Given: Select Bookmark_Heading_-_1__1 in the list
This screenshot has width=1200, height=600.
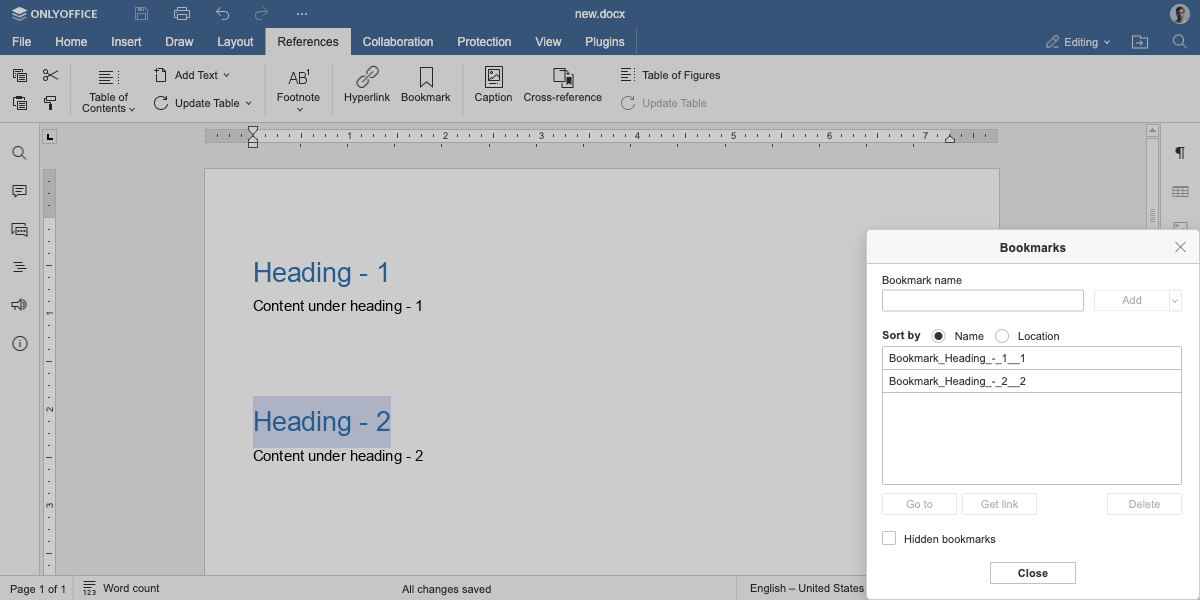Looking at the screenshot, I should [x=1032, y=358].
